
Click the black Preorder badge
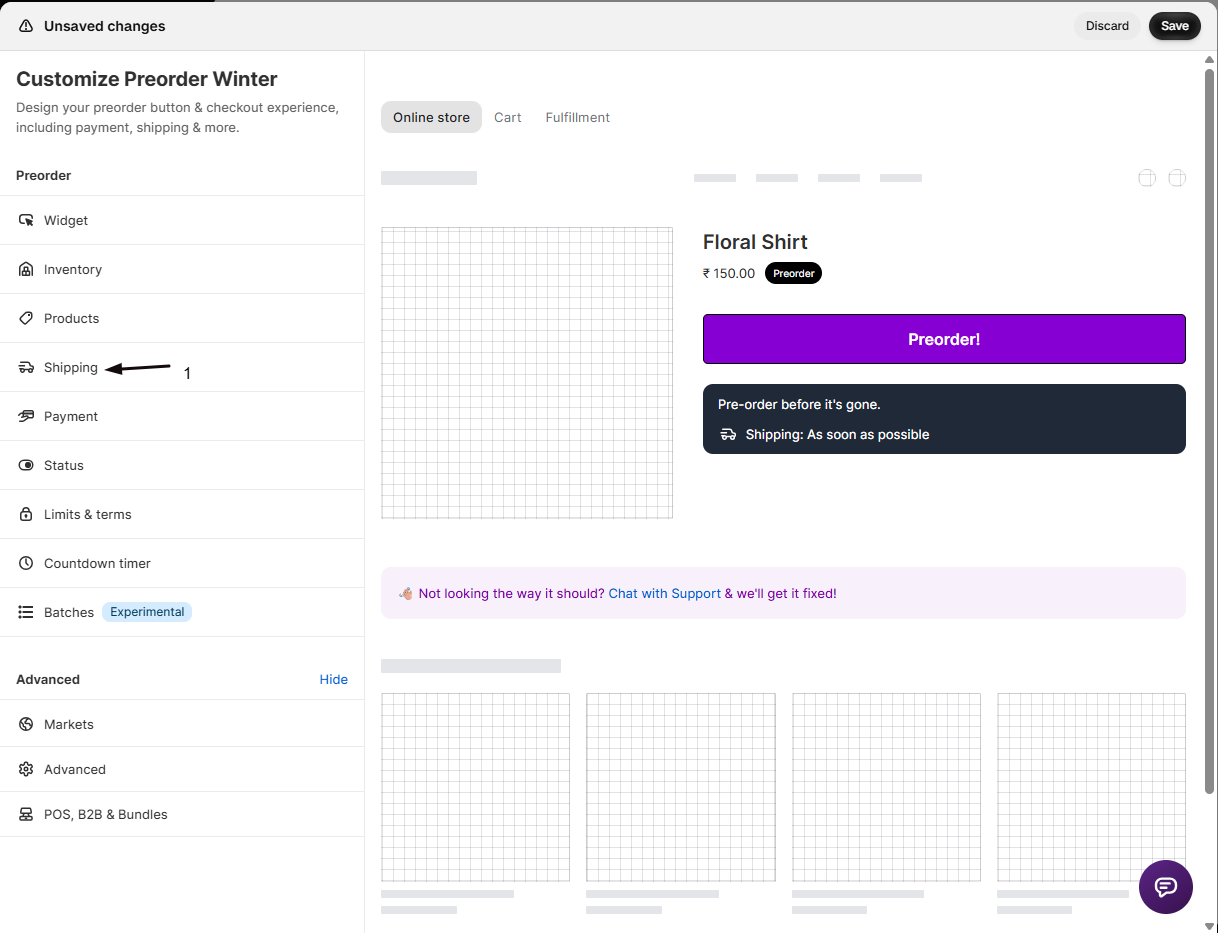(793, 273)
